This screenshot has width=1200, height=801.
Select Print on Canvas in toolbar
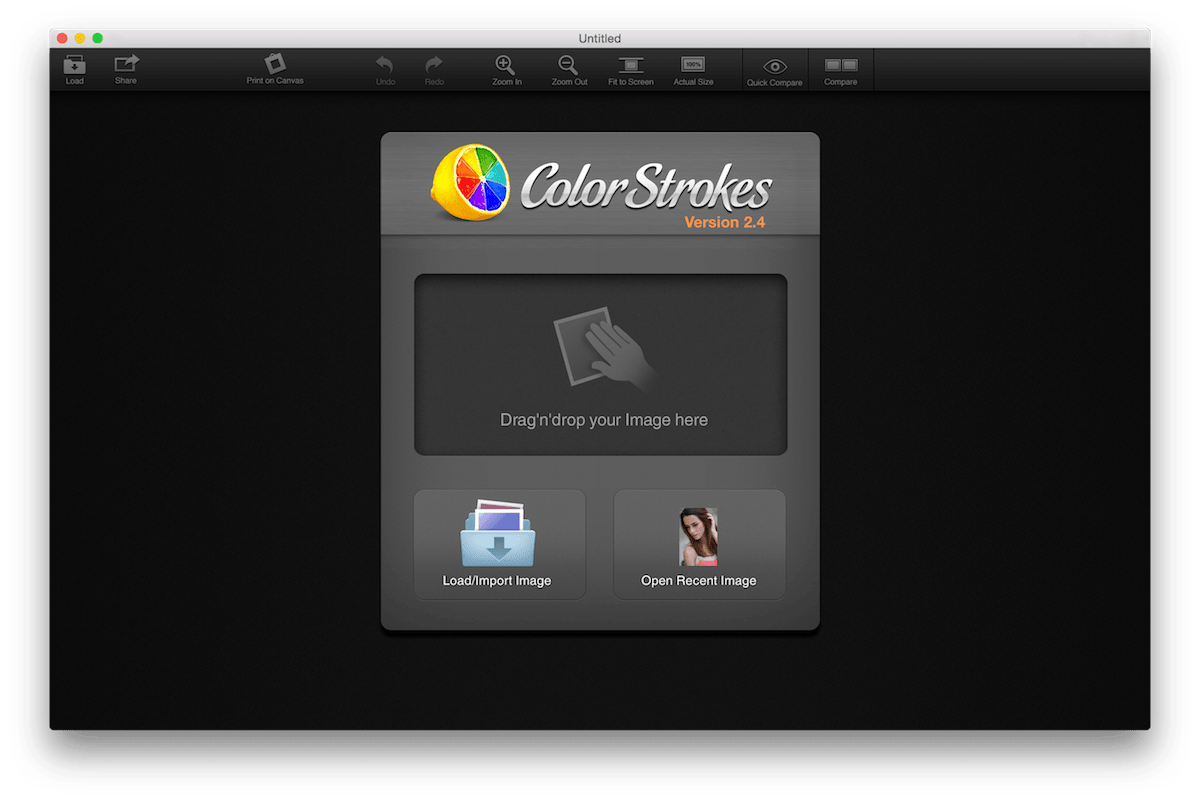click(275, 63)
